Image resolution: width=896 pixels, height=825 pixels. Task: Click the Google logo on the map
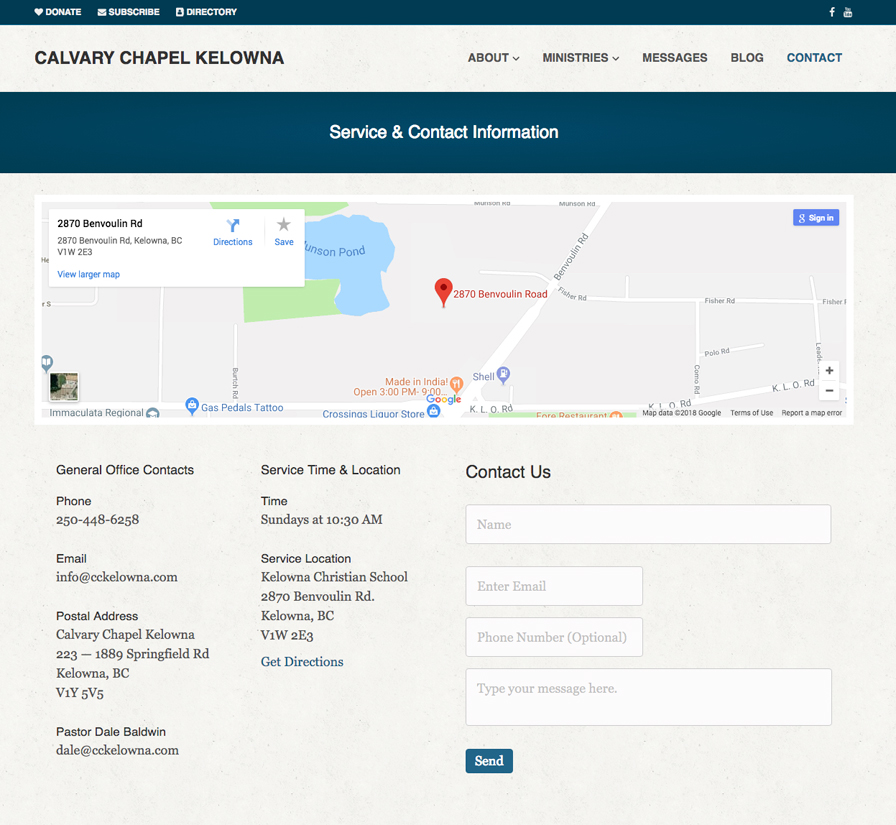click(443, 399)
